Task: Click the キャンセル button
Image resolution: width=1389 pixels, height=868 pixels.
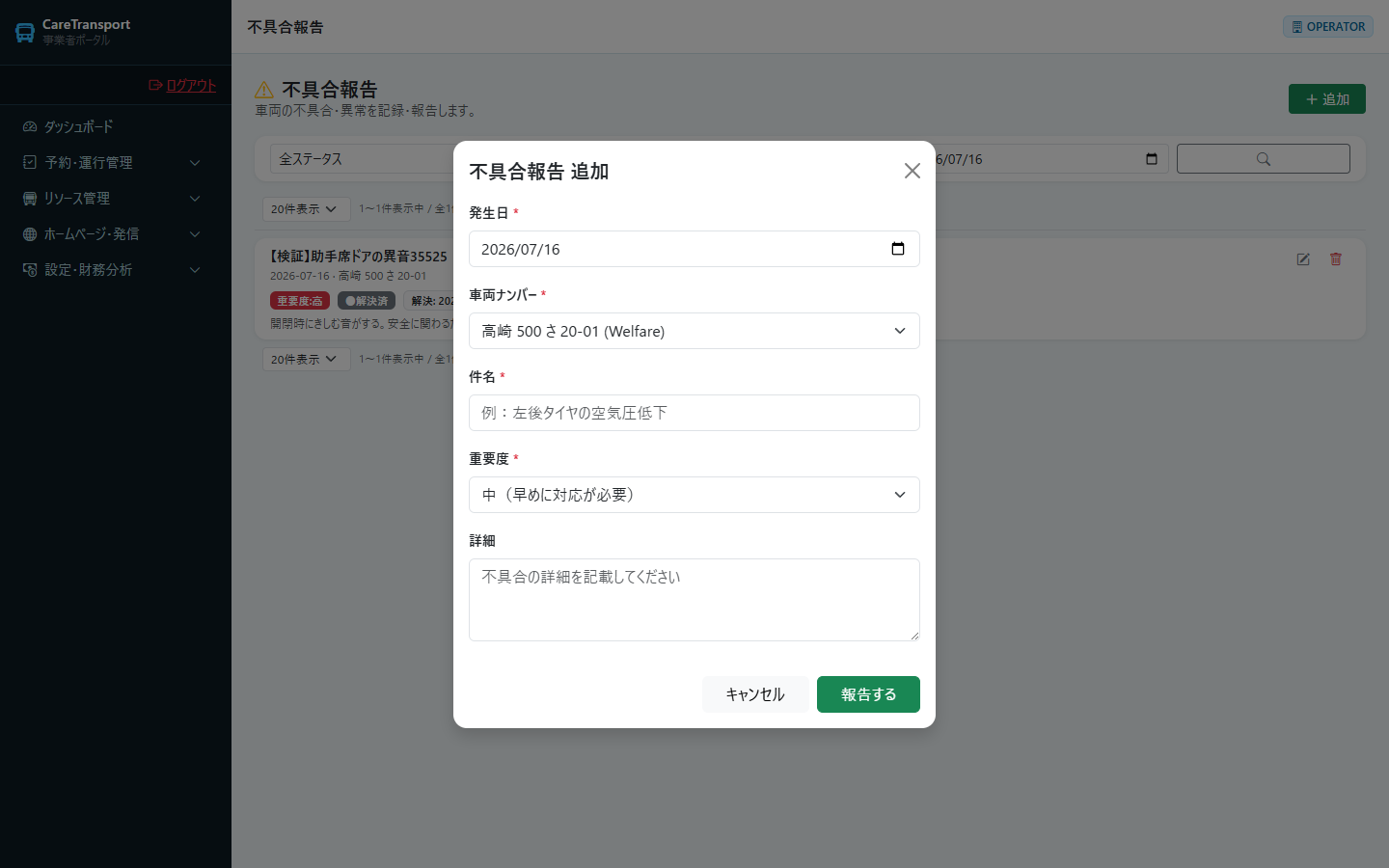Action: (755, 694)
